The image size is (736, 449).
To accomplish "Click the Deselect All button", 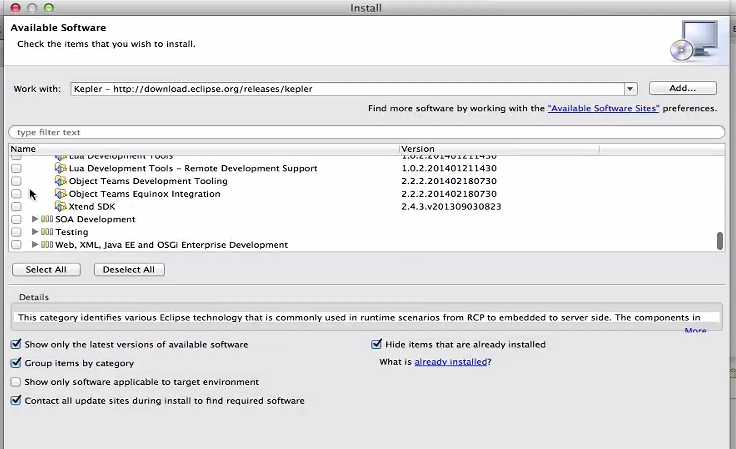I will 129,270.
